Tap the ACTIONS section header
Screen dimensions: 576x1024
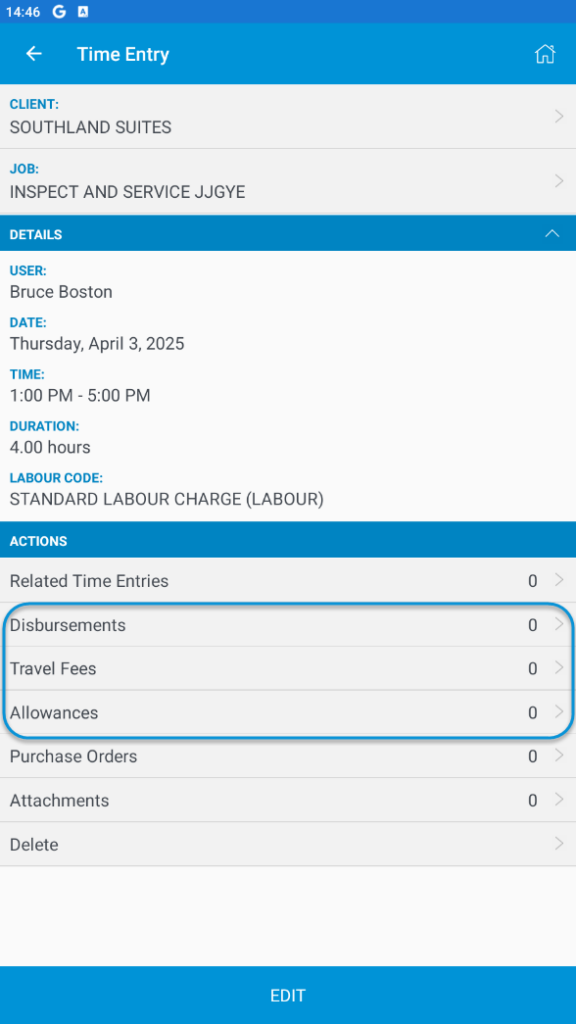tap(288, 540)
